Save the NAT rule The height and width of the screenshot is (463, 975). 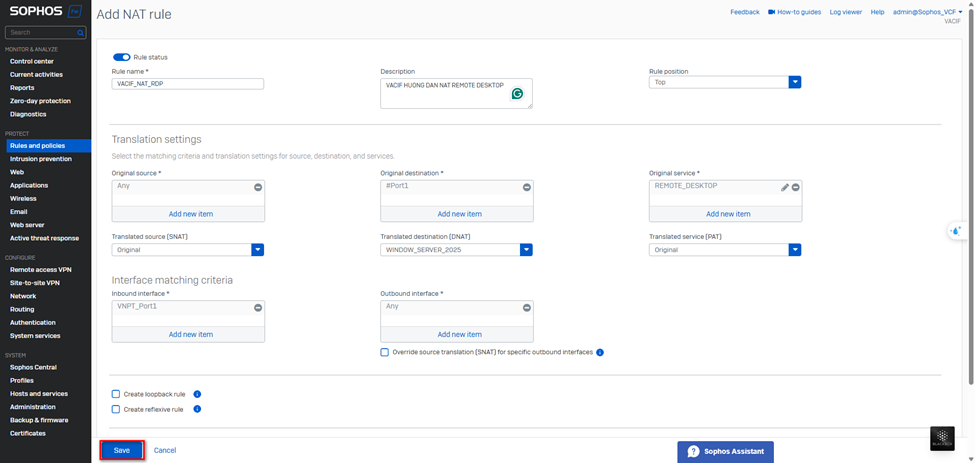coord(122,450)
